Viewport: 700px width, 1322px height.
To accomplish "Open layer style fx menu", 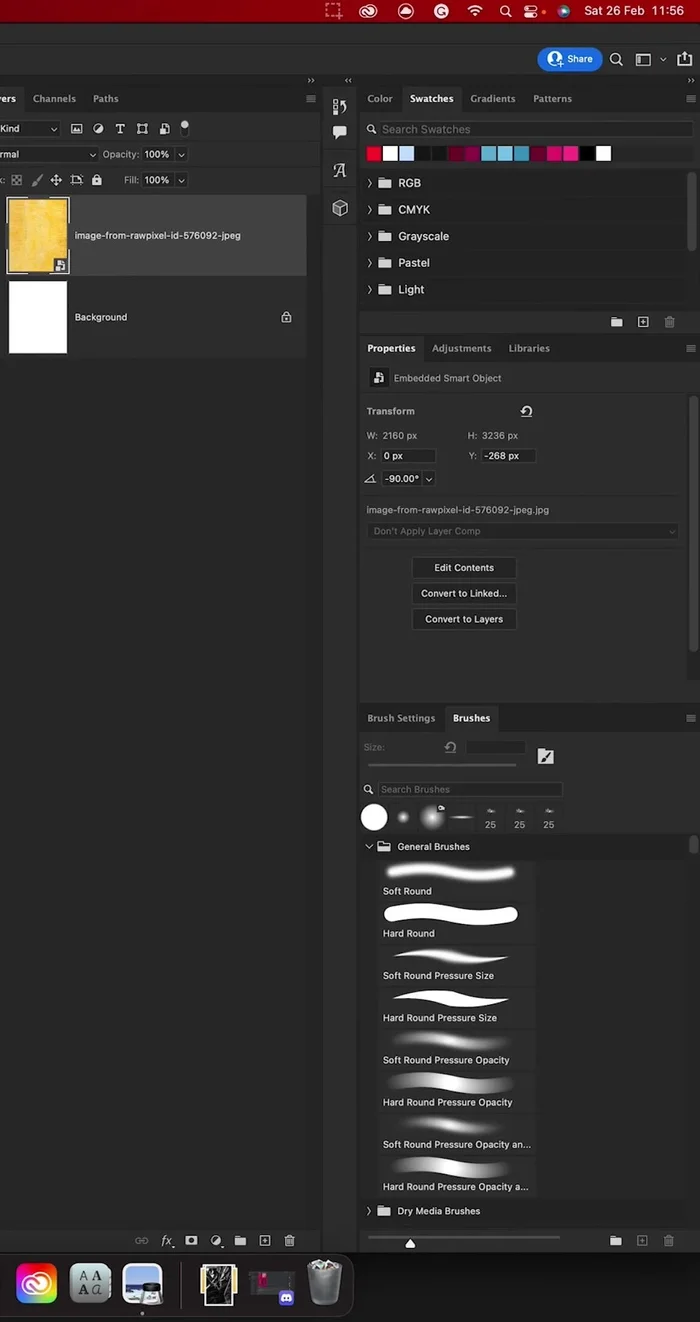I will point(167,1240).
